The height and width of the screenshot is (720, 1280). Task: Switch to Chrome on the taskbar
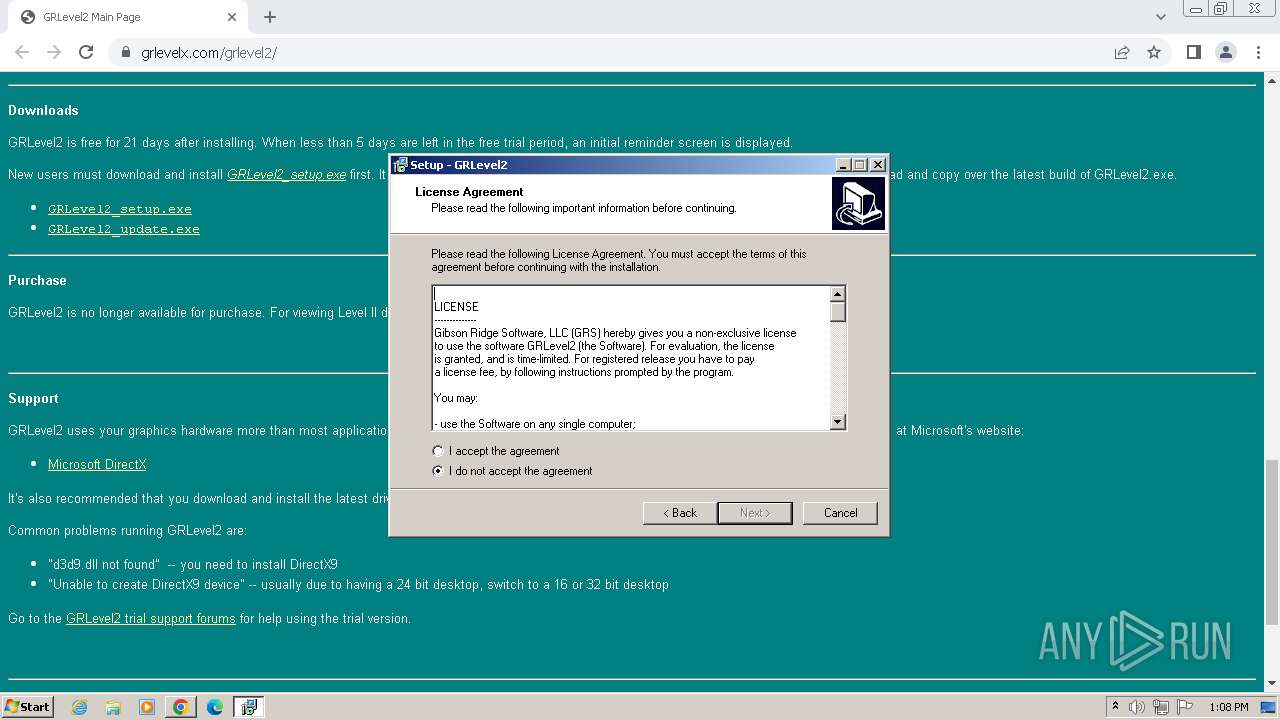(180, 707)
